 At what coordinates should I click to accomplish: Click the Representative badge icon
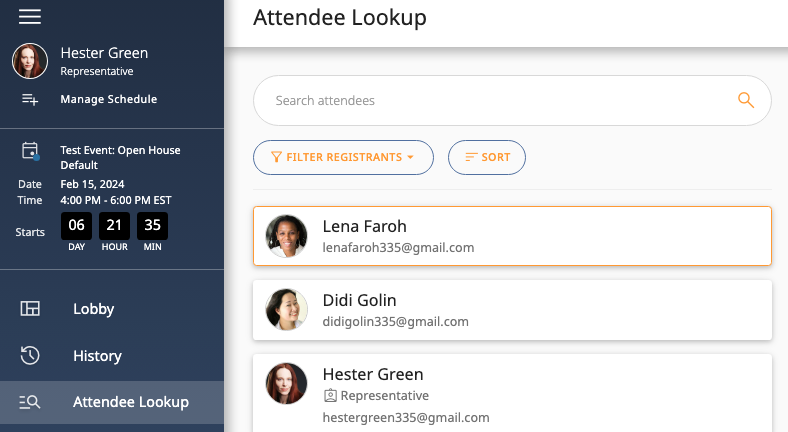tap(330, 396)
